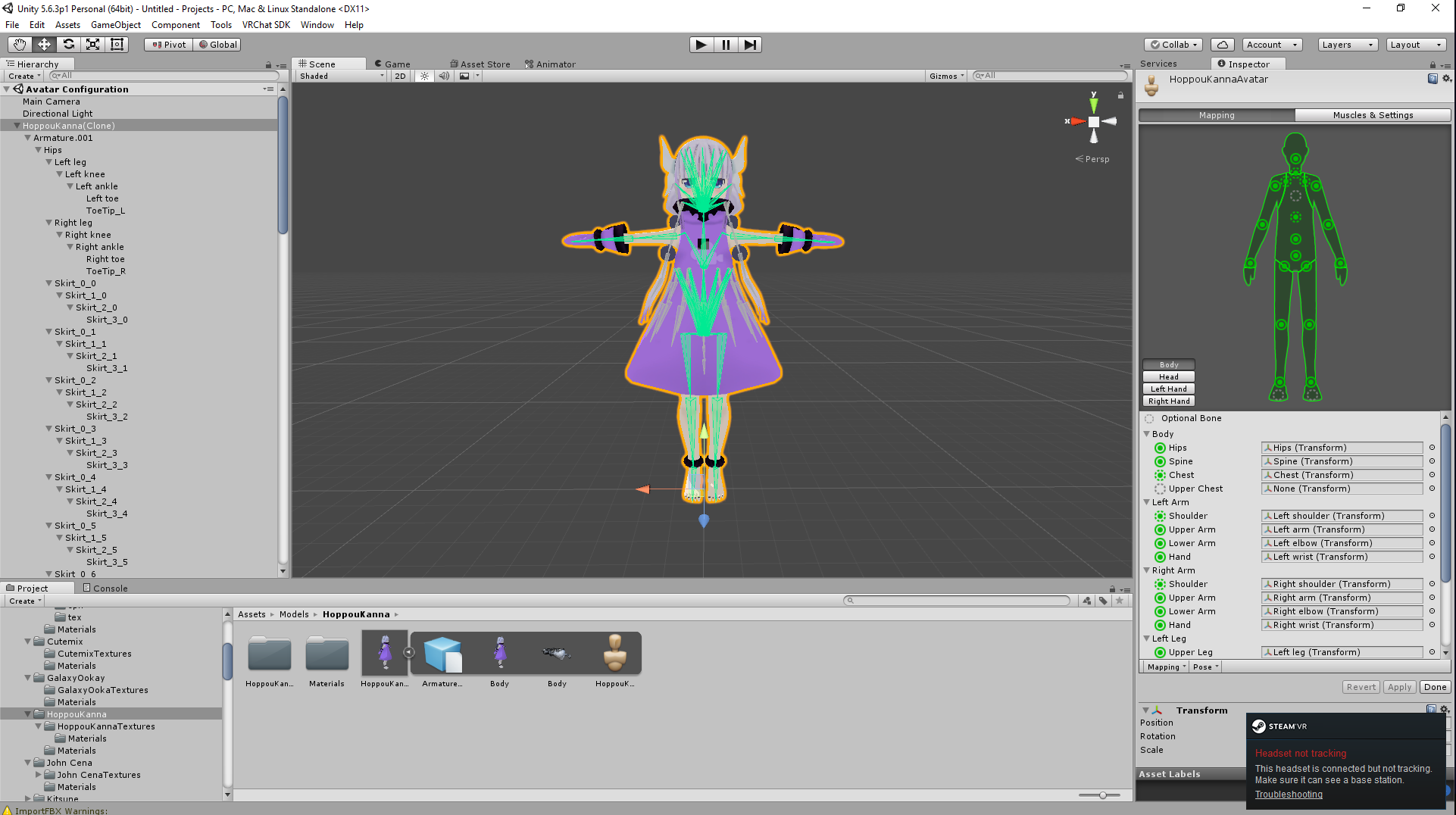The height and width of the screenshot is (815, 1456).
Task: Select the Move tool
Action: click(44, 45)
